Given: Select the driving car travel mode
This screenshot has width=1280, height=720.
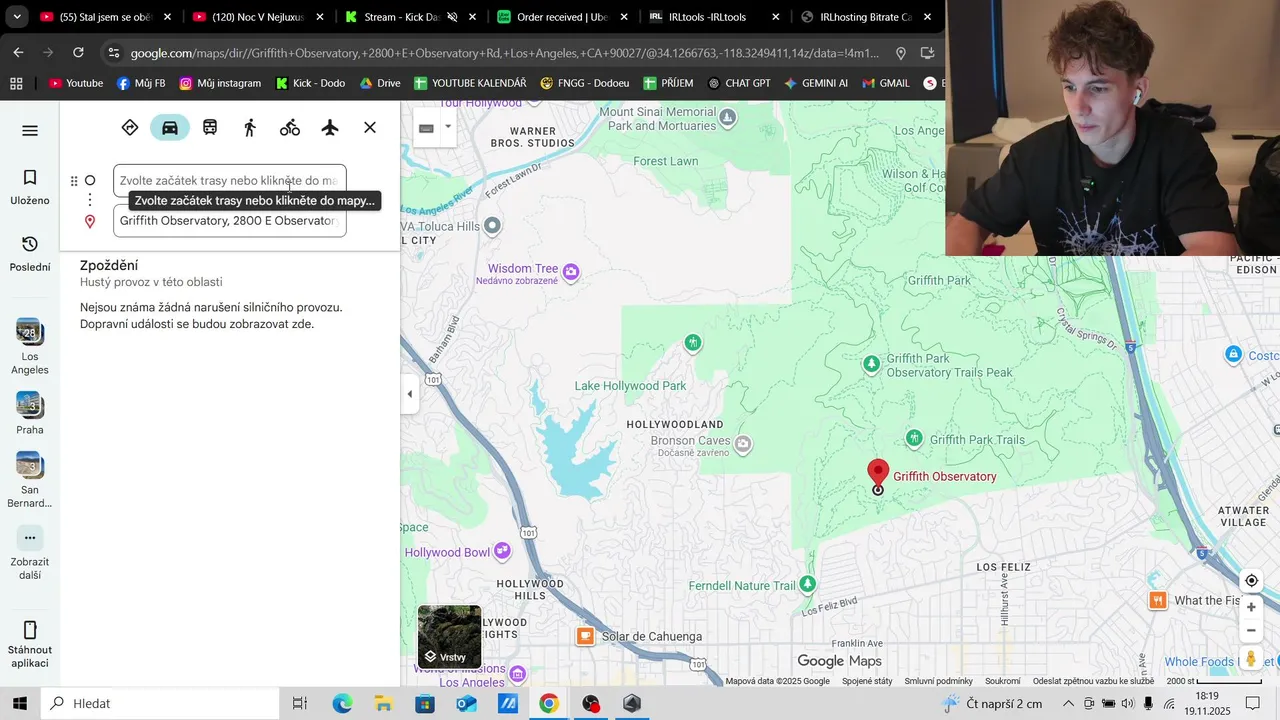Looking at the screenshot, I should click(x=170, y=127).
